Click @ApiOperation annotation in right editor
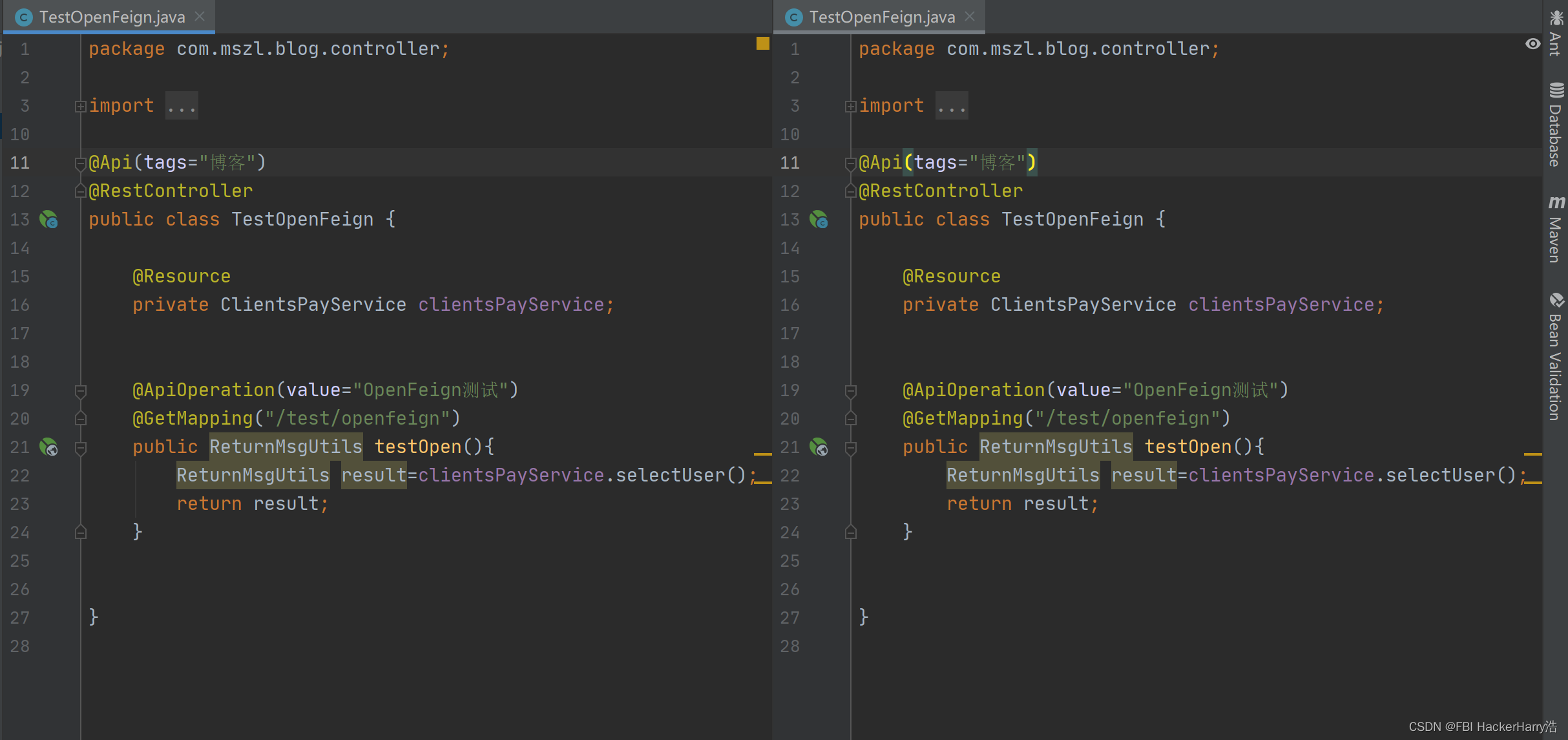The image size is (1568, 740). (x=974, y=390)
